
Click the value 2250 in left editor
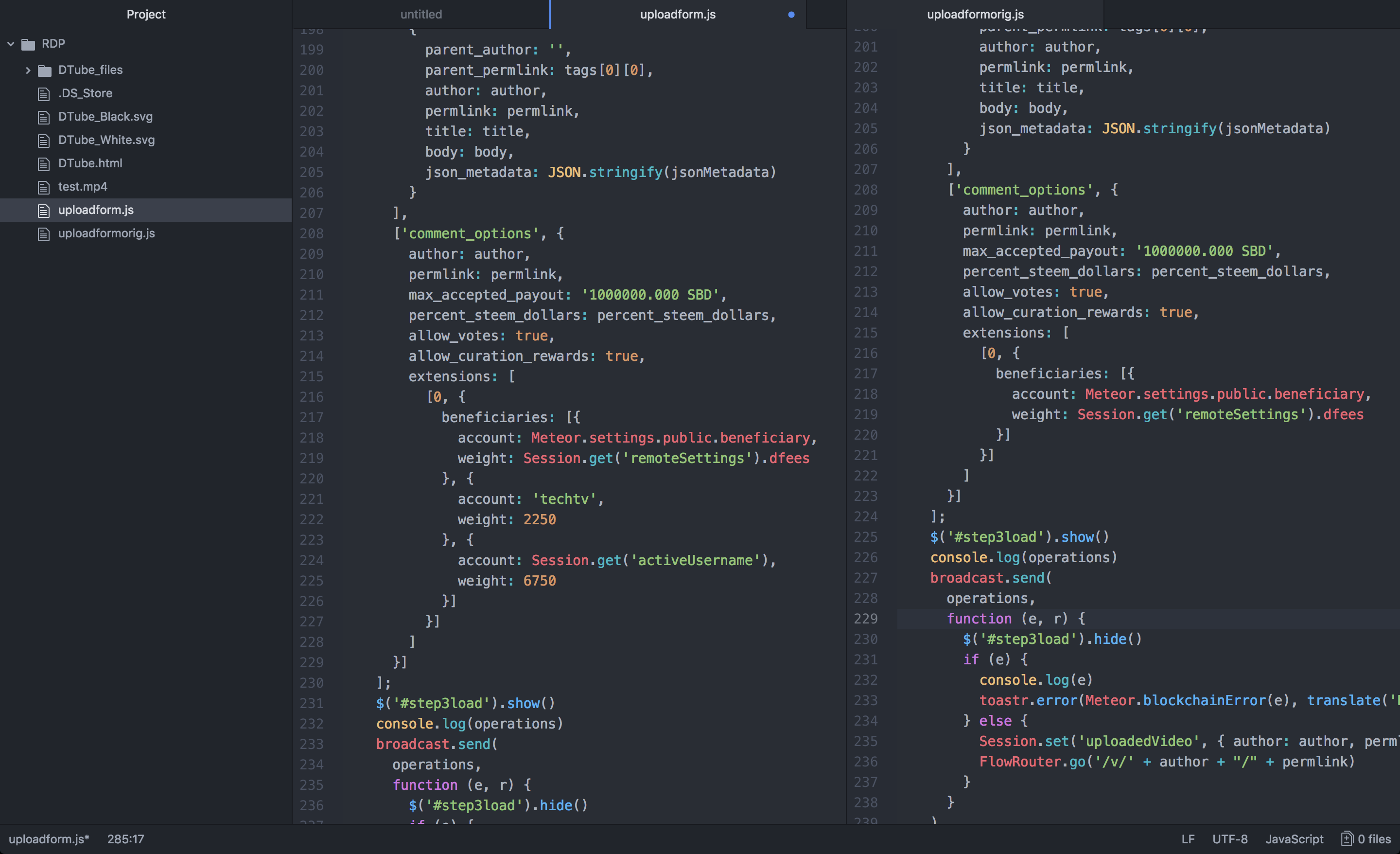(539, 520)
